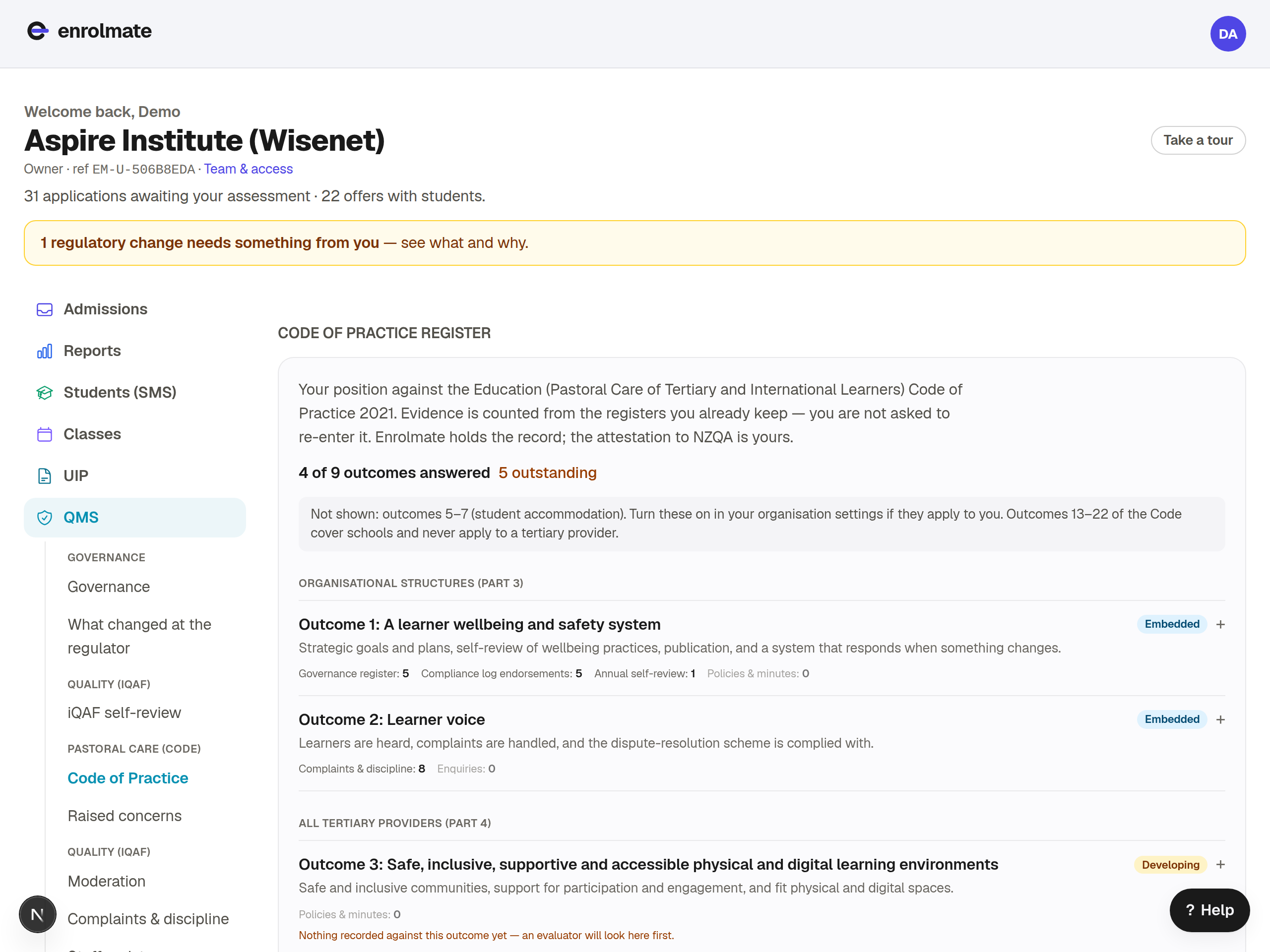Click the 5 outstanding count
1270x952 pixels.
coord(548,473)
